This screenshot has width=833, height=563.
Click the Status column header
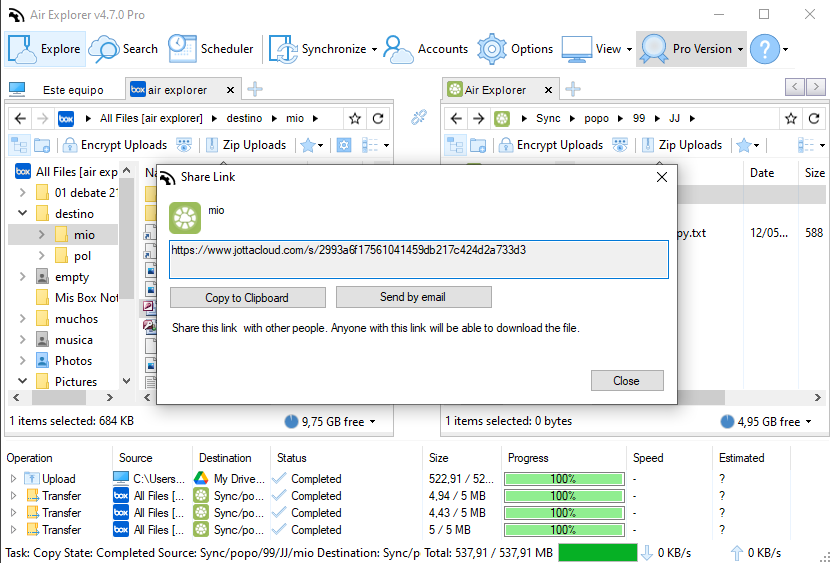tap(291, 458)
